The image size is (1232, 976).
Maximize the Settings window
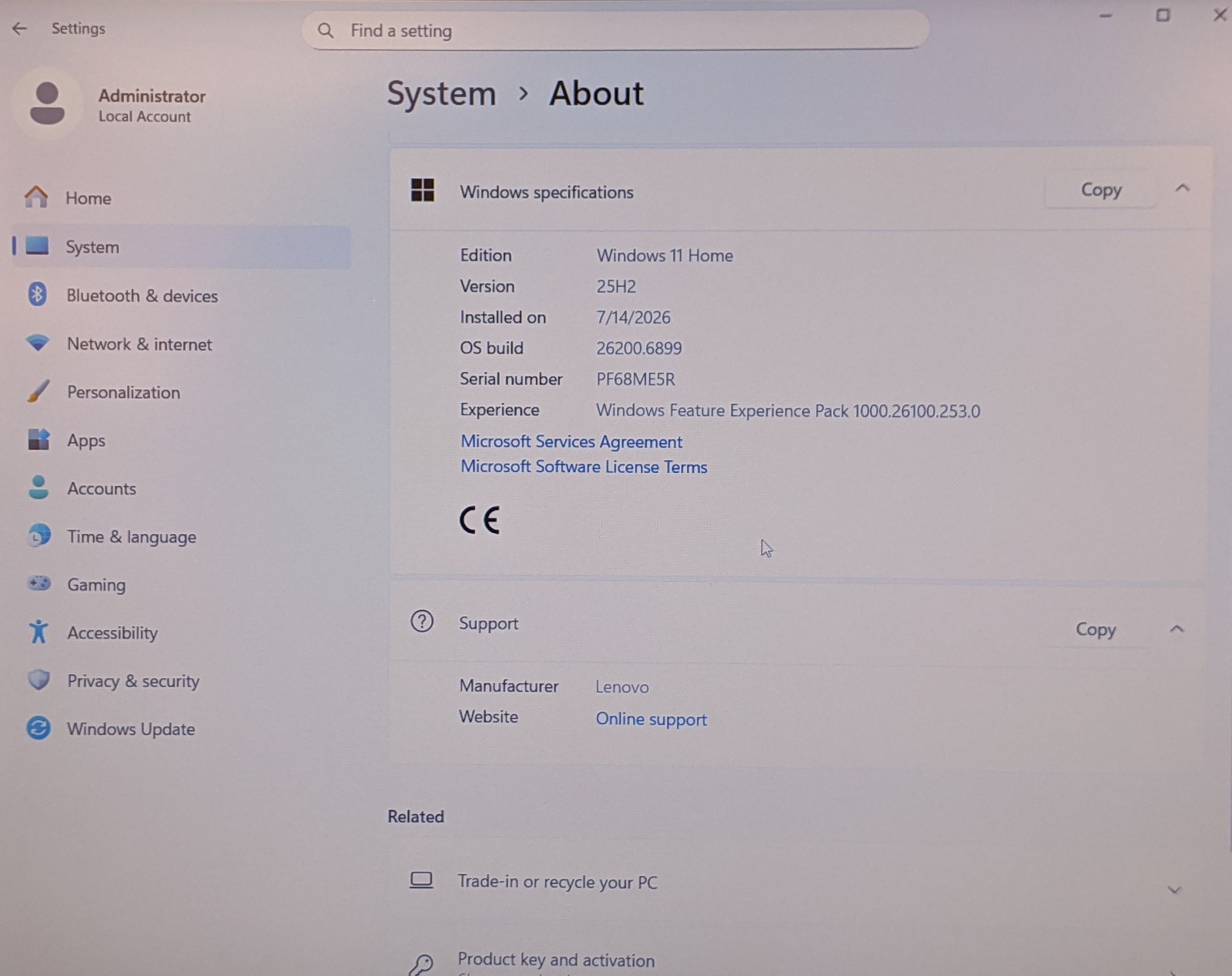click(1163, 15)
